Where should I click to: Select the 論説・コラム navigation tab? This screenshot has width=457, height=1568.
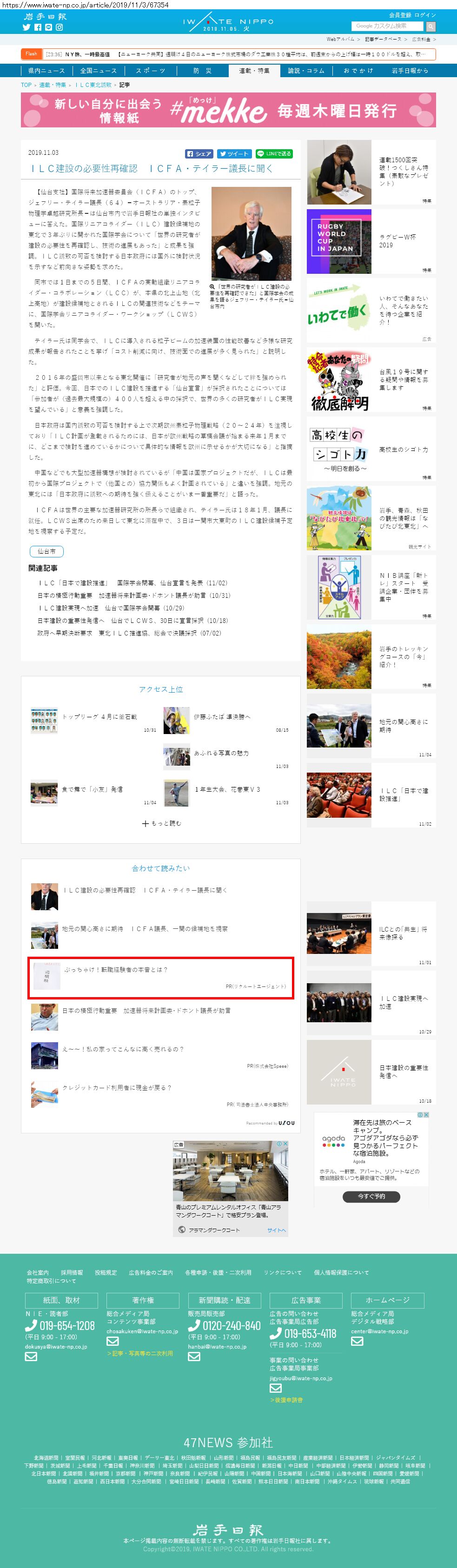[306, 71]
